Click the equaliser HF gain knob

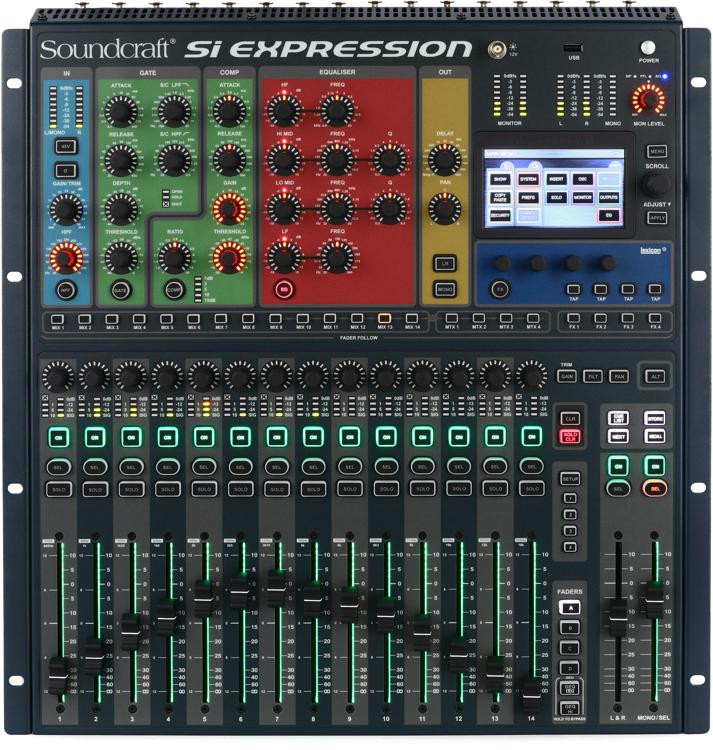[284, 110]
